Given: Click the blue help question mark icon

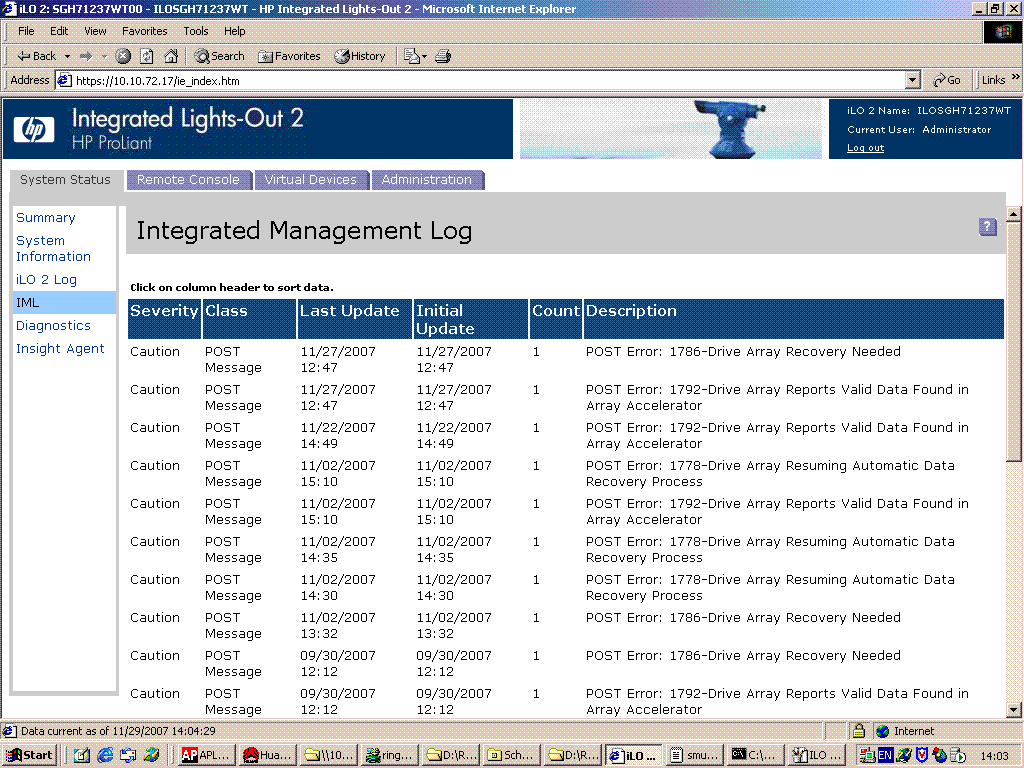Looking at the screenshot, I should tap(987, 227).
